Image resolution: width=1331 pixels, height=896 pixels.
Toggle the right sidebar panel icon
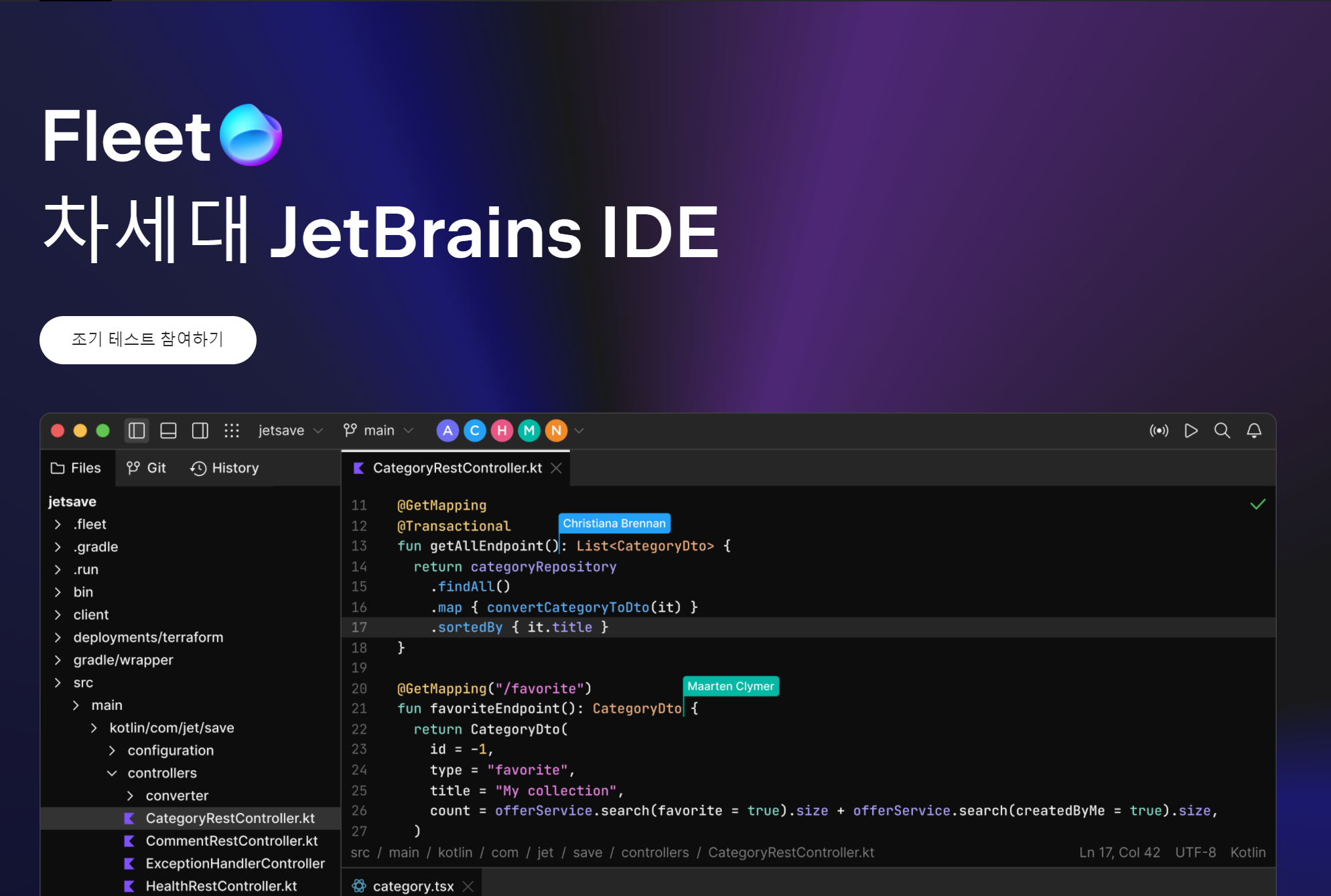tap(200, 431)
